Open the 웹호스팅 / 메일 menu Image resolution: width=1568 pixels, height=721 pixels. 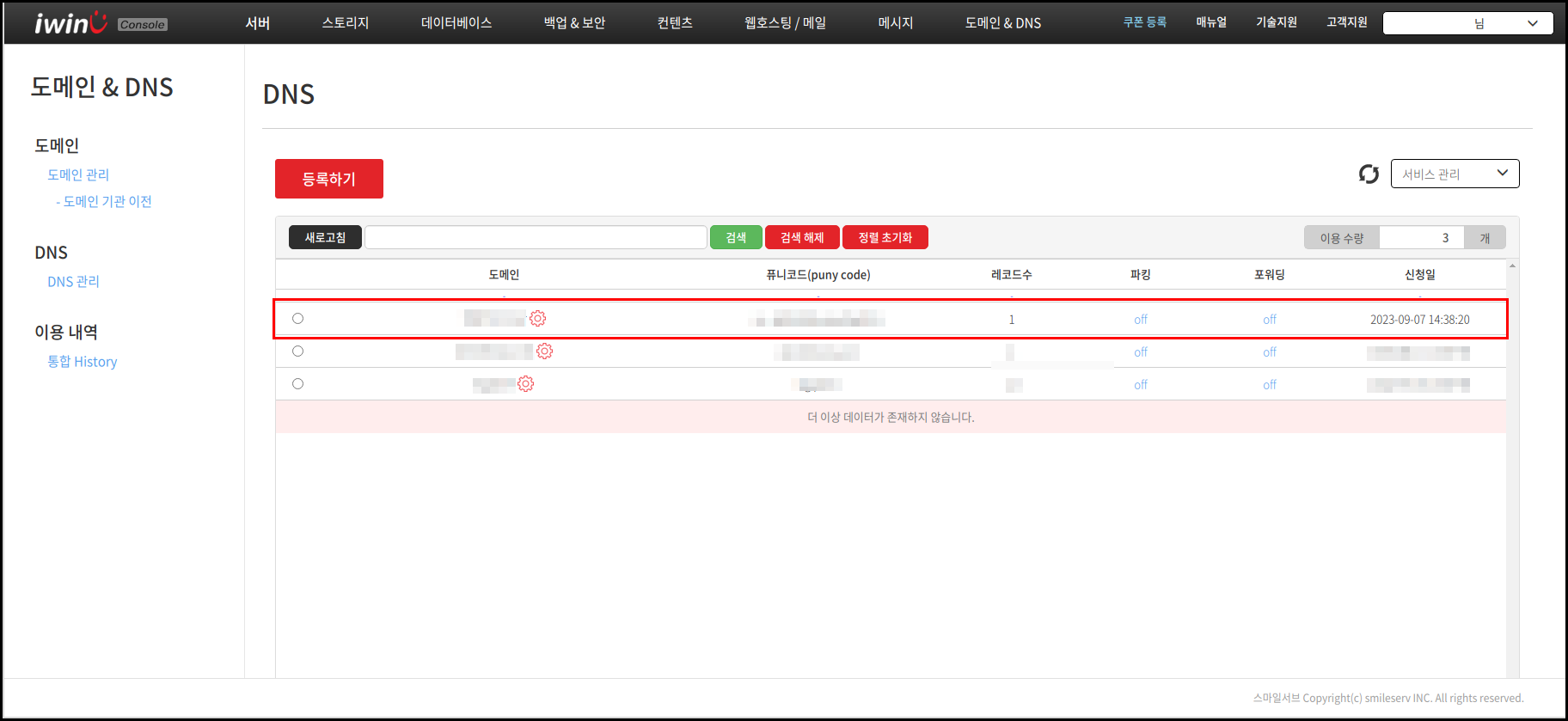(785, 23)
